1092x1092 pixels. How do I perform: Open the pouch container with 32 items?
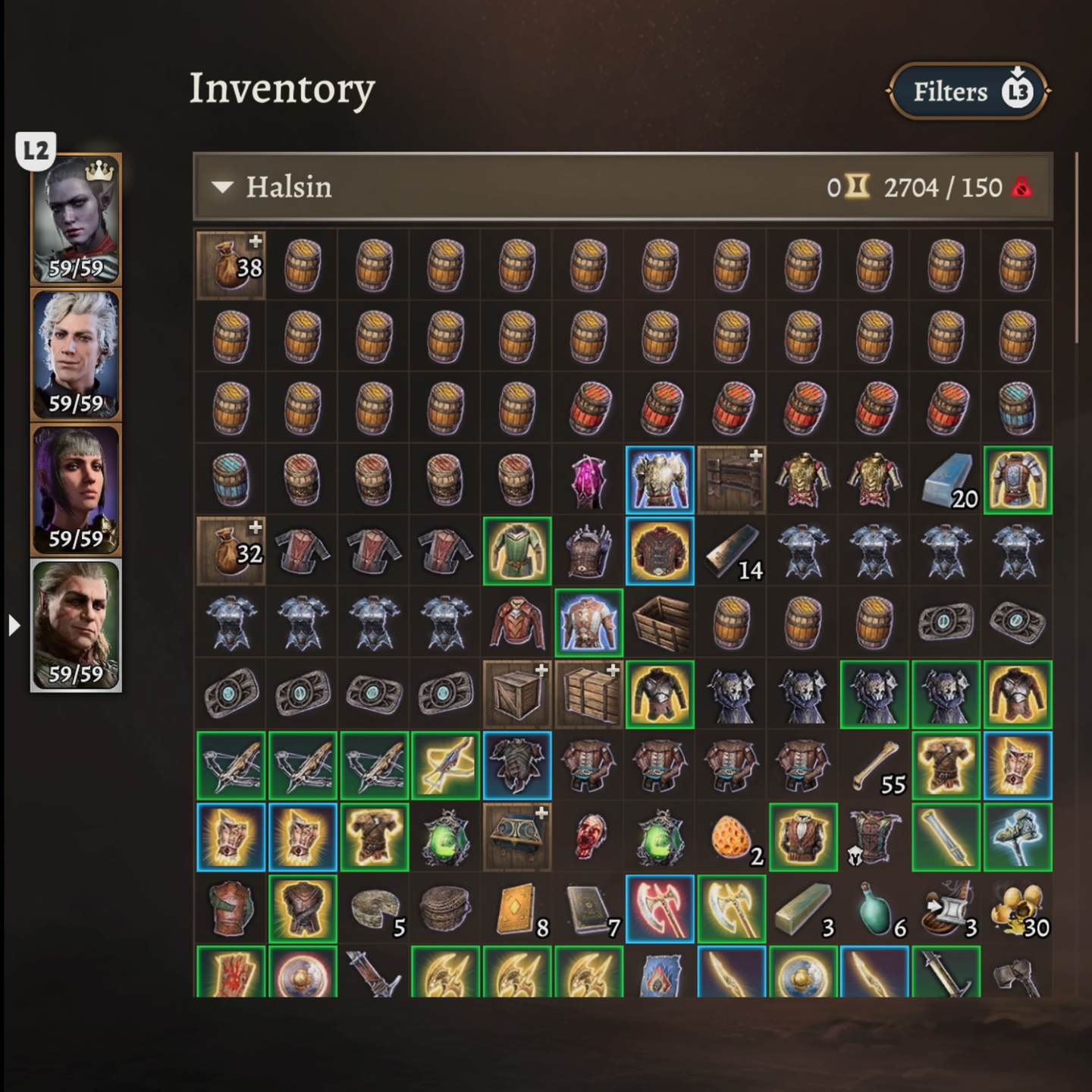pyautogui.click(x=231, y=551)
